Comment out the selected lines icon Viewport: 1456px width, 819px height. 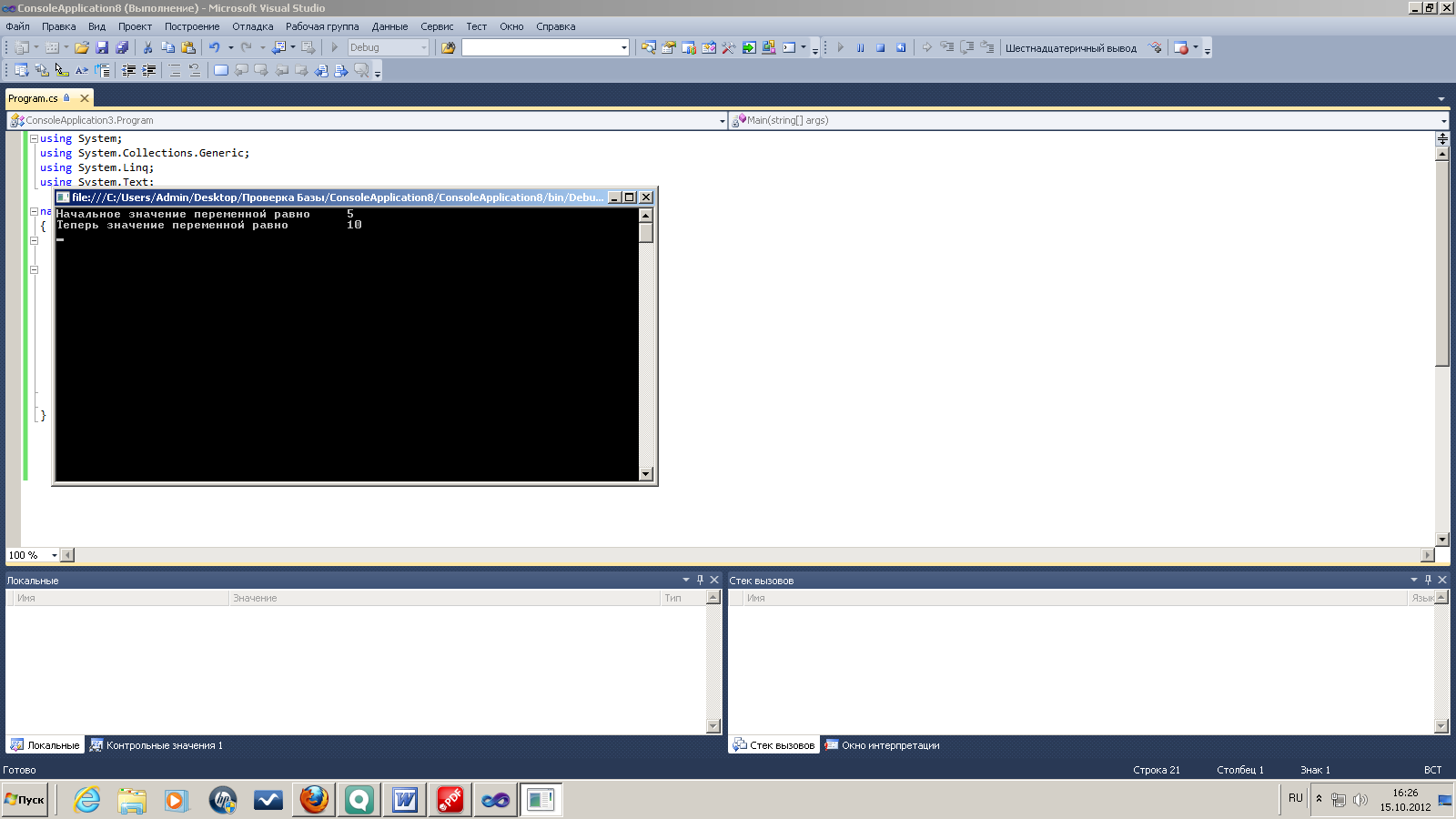[x=175, y=70]
